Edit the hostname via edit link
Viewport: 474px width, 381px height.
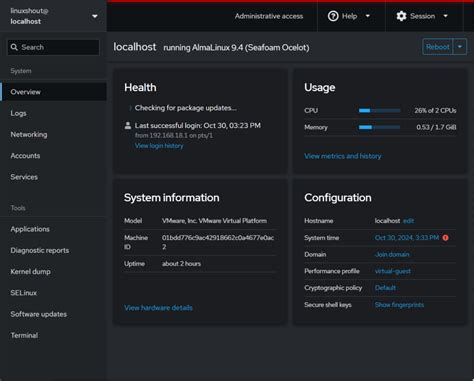coord(408,221)
